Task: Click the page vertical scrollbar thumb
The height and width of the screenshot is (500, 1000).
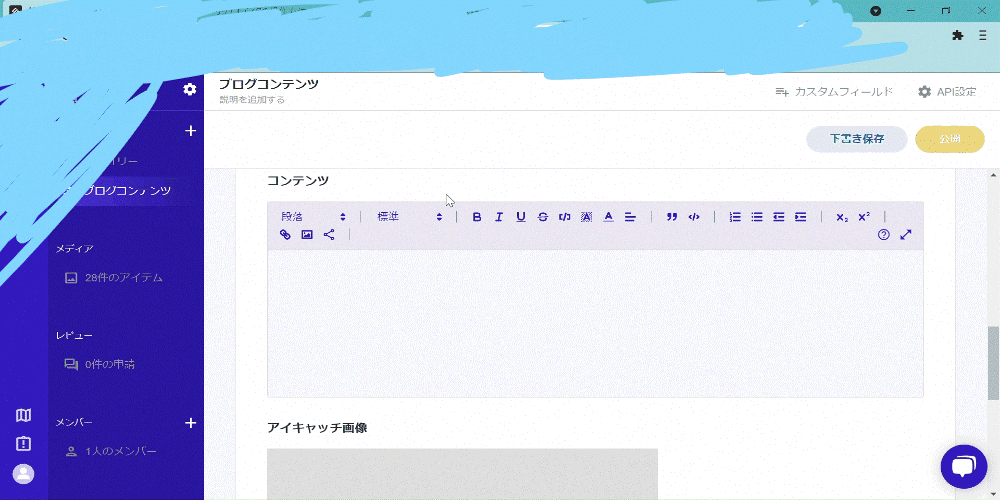Action: pyautogui.click(x=993, y=364)
